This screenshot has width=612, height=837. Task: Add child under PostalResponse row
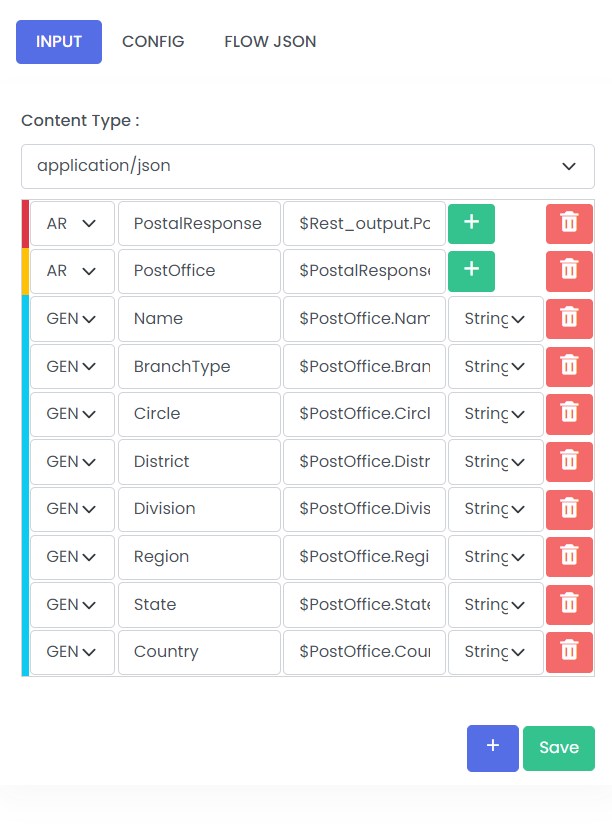click(471, 223)
